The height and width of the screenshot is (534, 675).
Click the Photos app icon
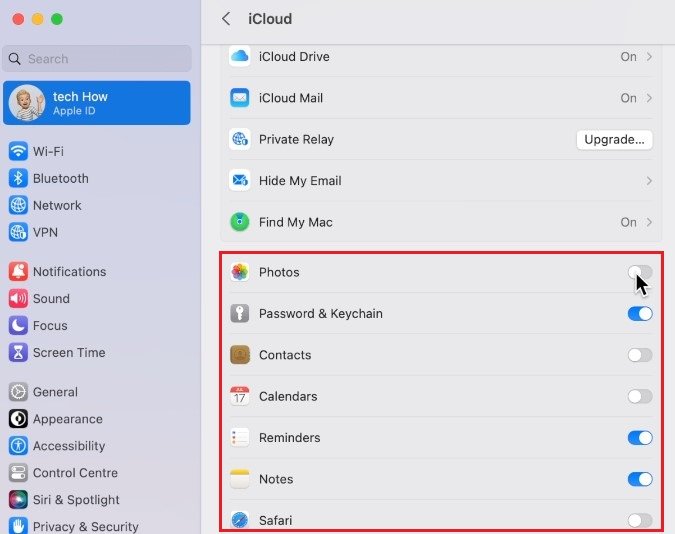point(240,272)
